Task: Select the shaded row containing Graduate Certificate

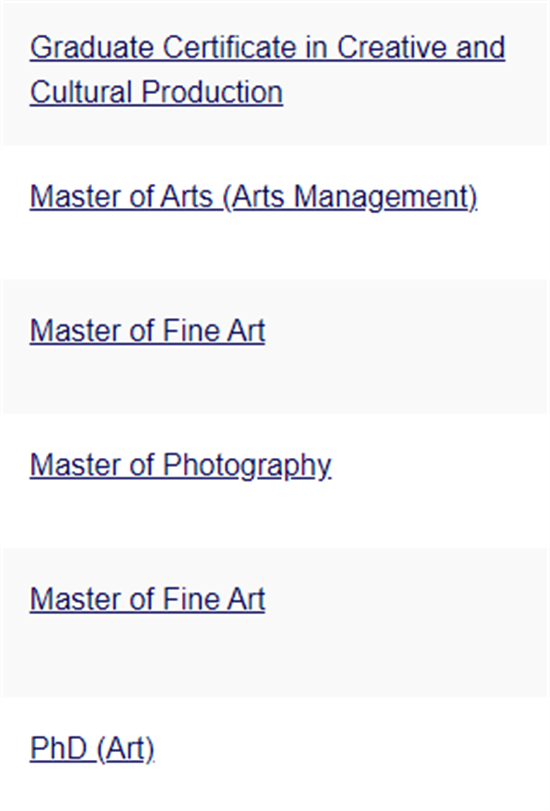Action: point(275,74)
